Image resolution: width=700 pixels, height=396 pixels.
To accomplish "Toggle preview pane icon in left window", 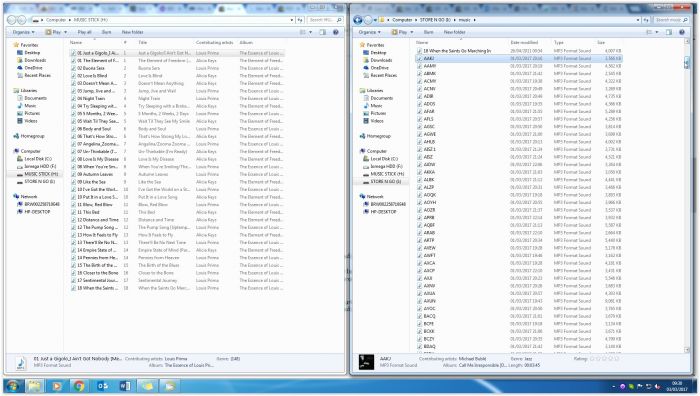I will click(323, 32).
